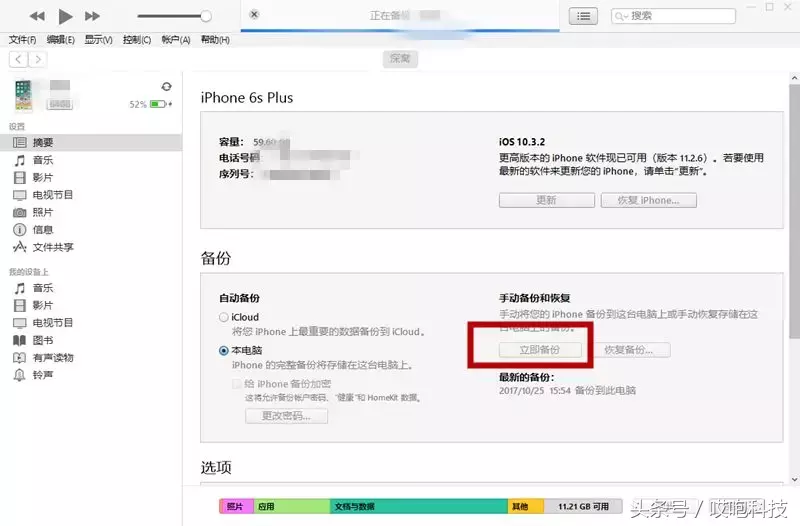Click the 照片 storage bar segment
Viewport: 800px width, 526px height.
coord(236,506)
